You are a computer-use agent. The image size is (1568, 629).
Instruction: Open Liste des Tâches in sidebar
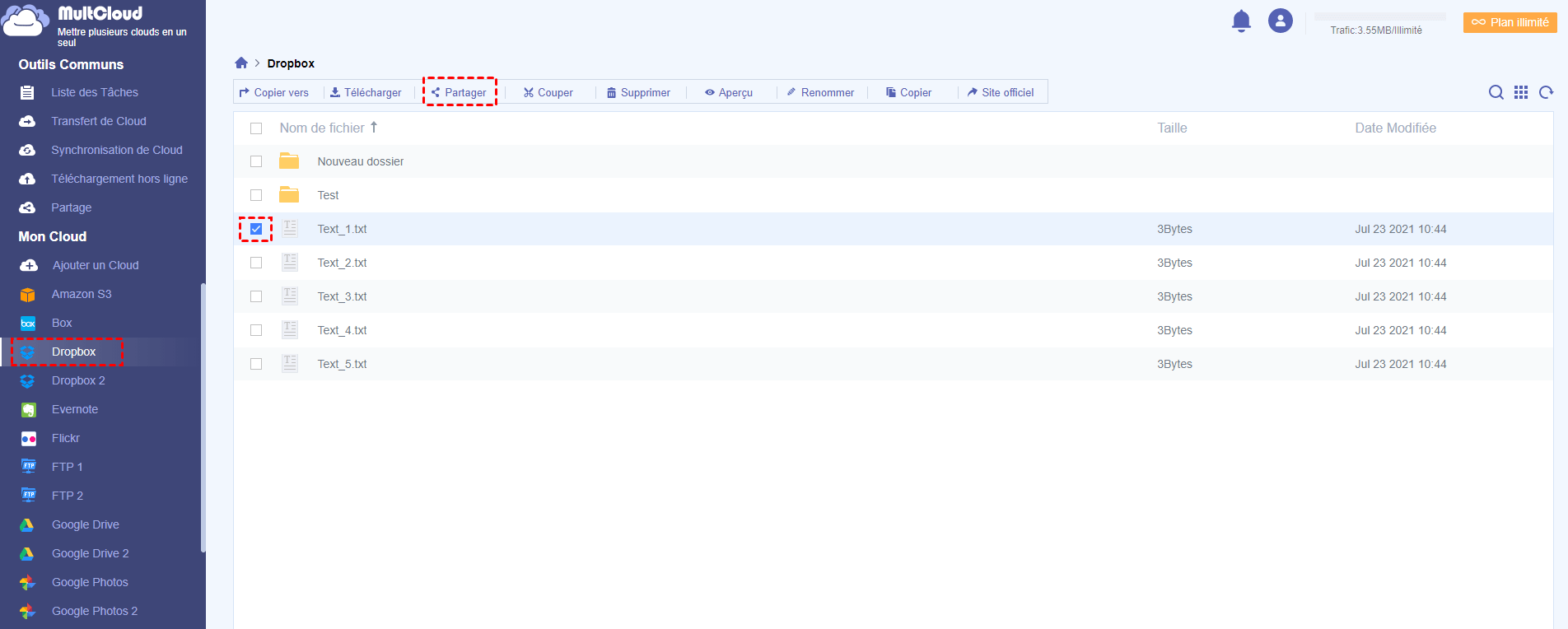pyautogui.click(x=95, y=92)
